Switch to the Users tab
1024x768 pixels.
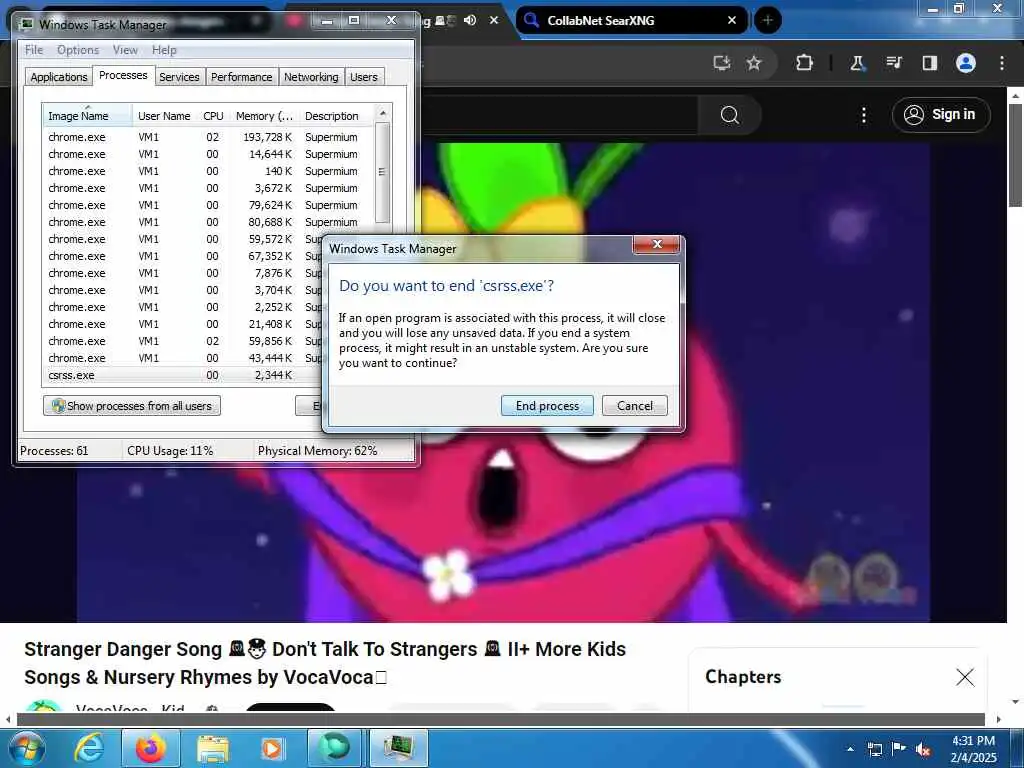pyautogui.click(x=364, y=76)
